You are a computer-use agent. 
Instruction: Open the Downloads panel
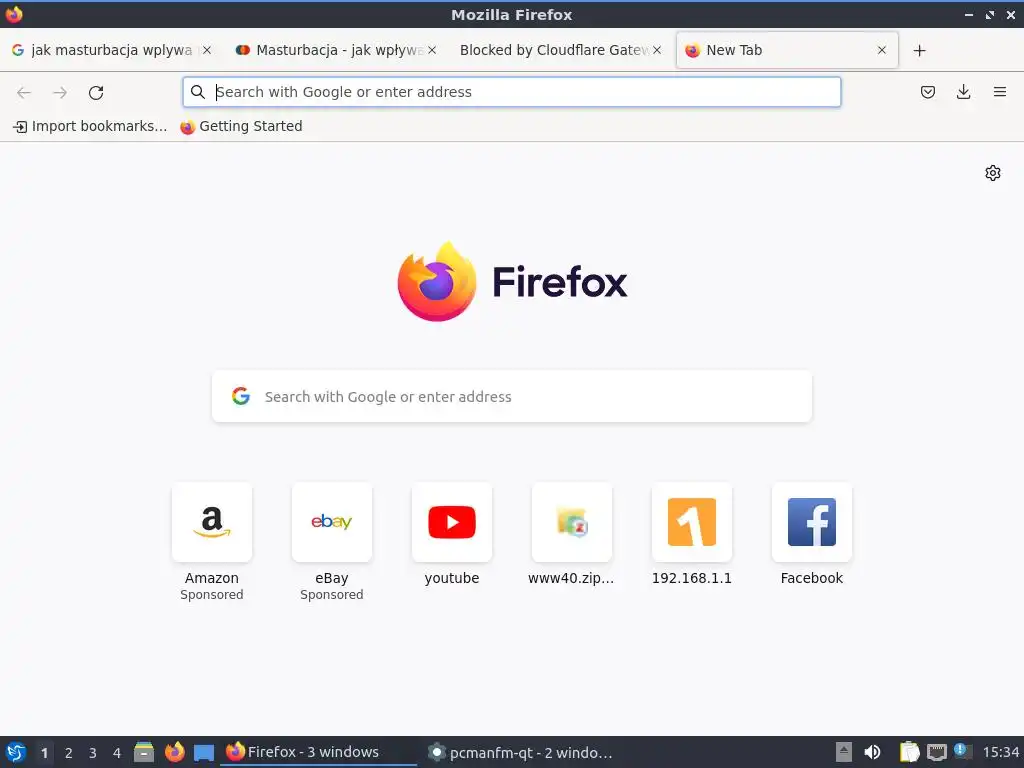click(963, 92)
